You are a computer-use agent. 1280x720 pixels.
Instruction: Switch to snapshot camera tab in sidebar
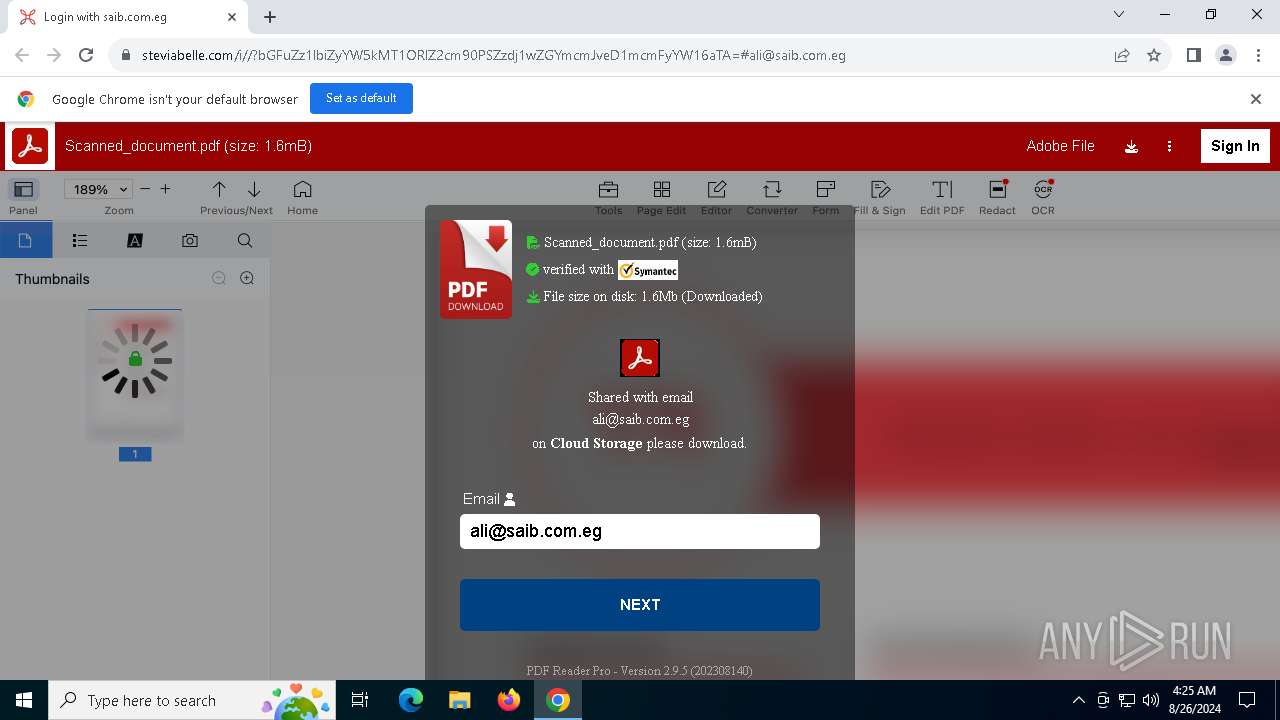point(190,241)
